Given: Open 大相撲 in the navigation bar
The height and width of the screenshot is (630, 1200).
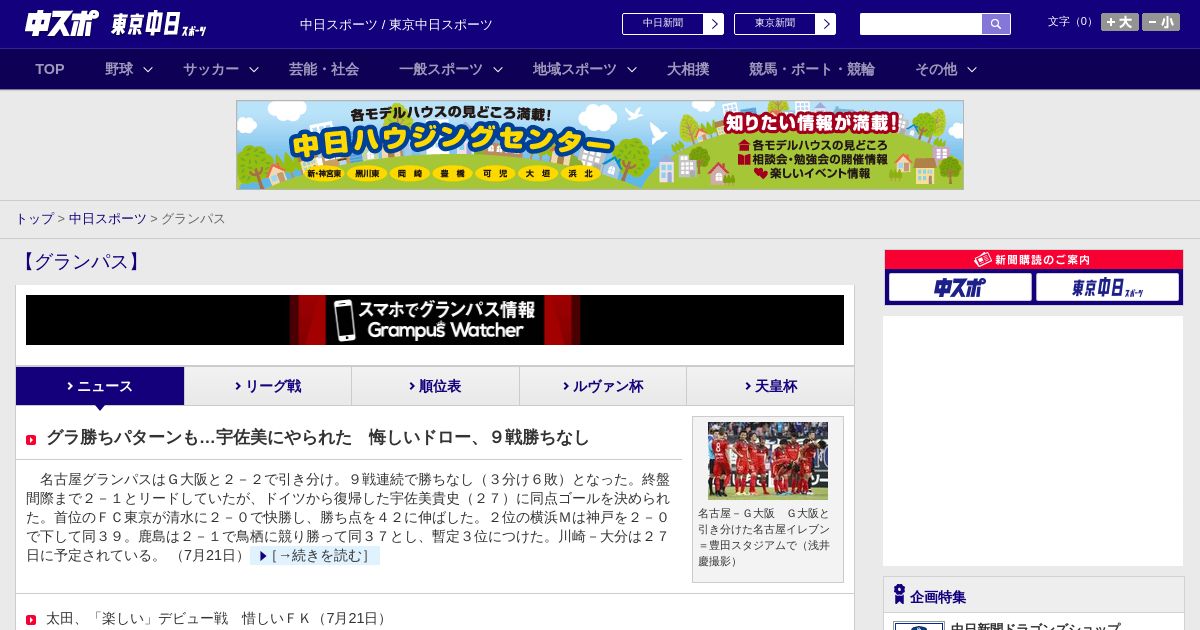Looking at the screenshot, I should coord(688,69).
